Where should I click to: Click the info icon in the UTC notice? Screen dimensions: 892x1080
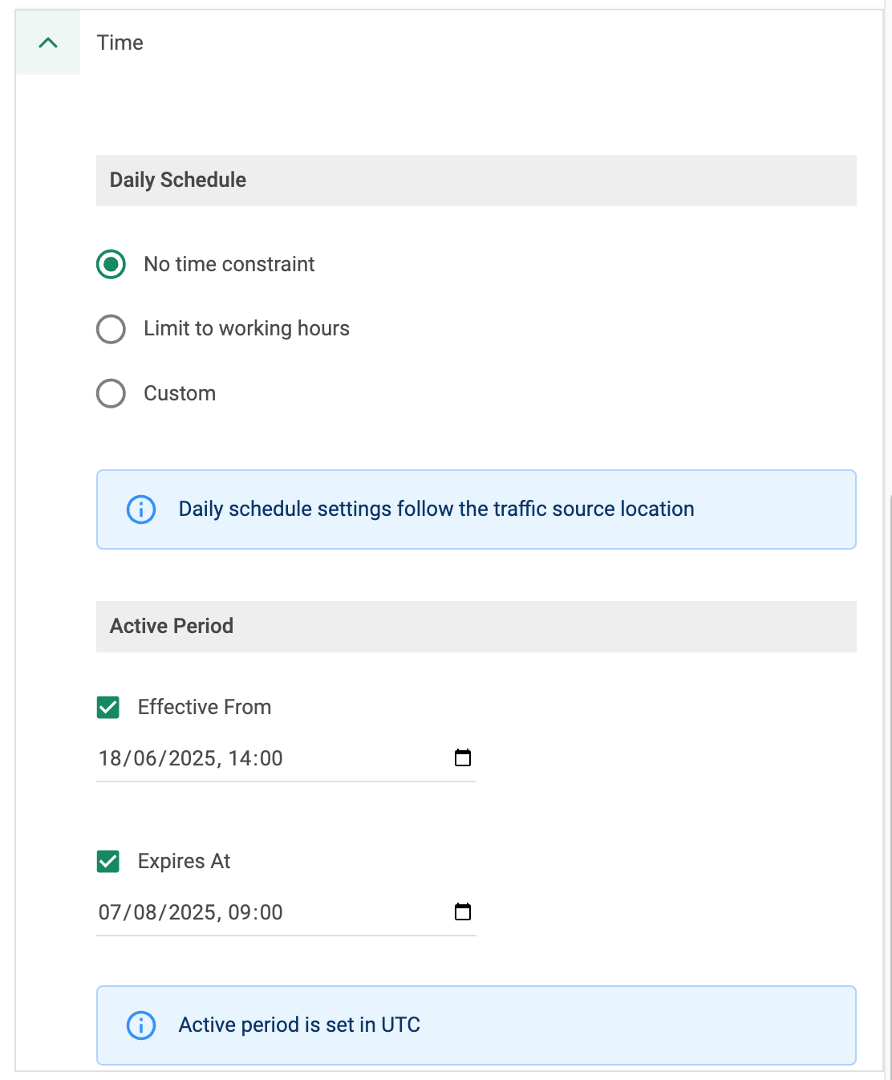141,1025
